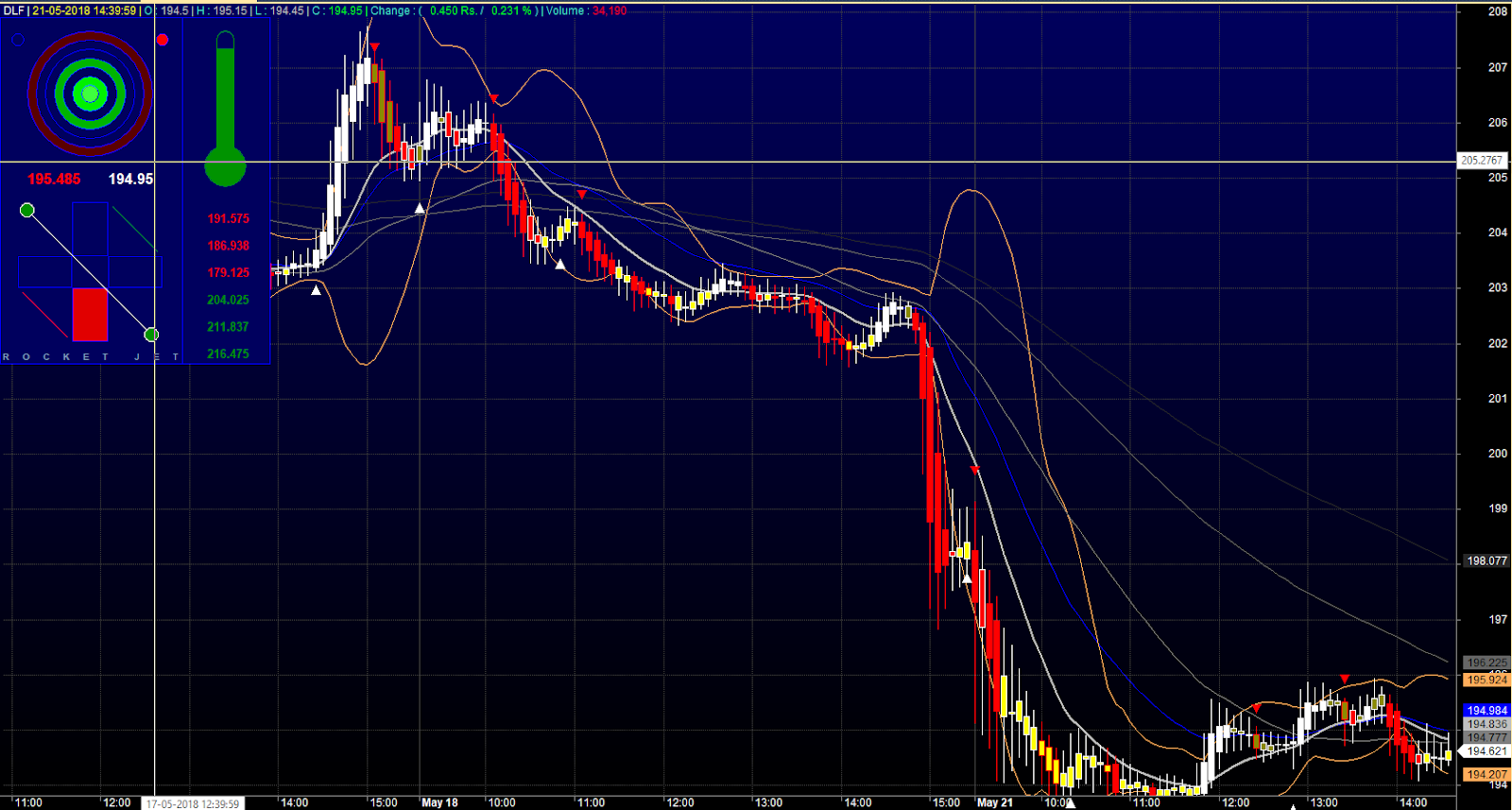Click the DLF symbol in the chart title

(14, 10)
